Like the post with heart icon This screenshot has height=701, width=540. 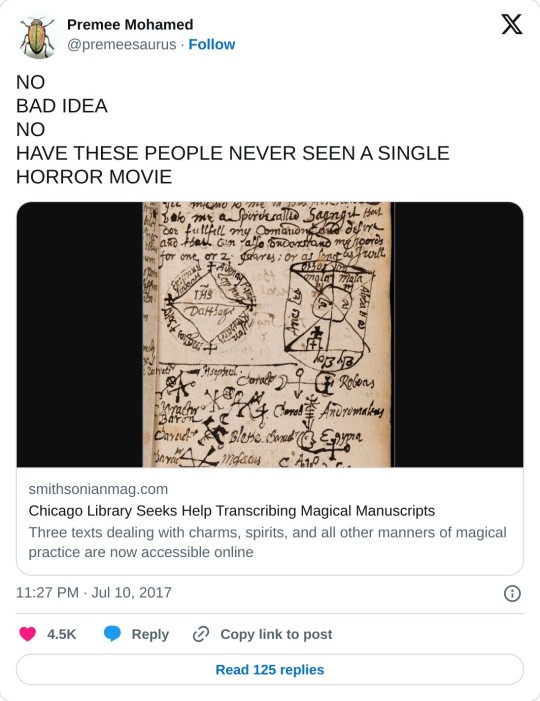pyautogui.click(x=28, y=634)
